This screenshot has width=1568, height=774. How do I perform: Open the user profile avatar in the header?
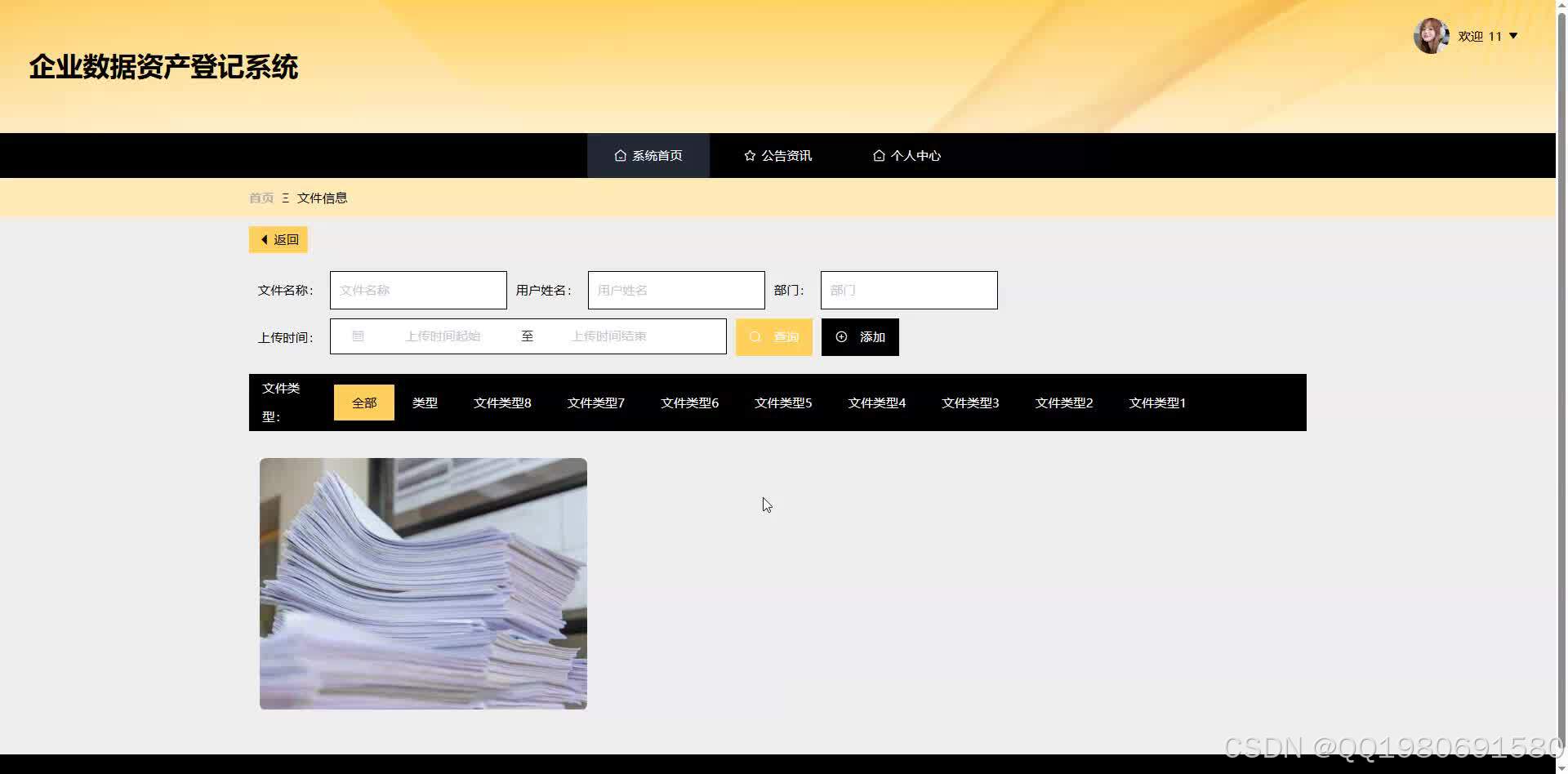[x=1432, y=35]
